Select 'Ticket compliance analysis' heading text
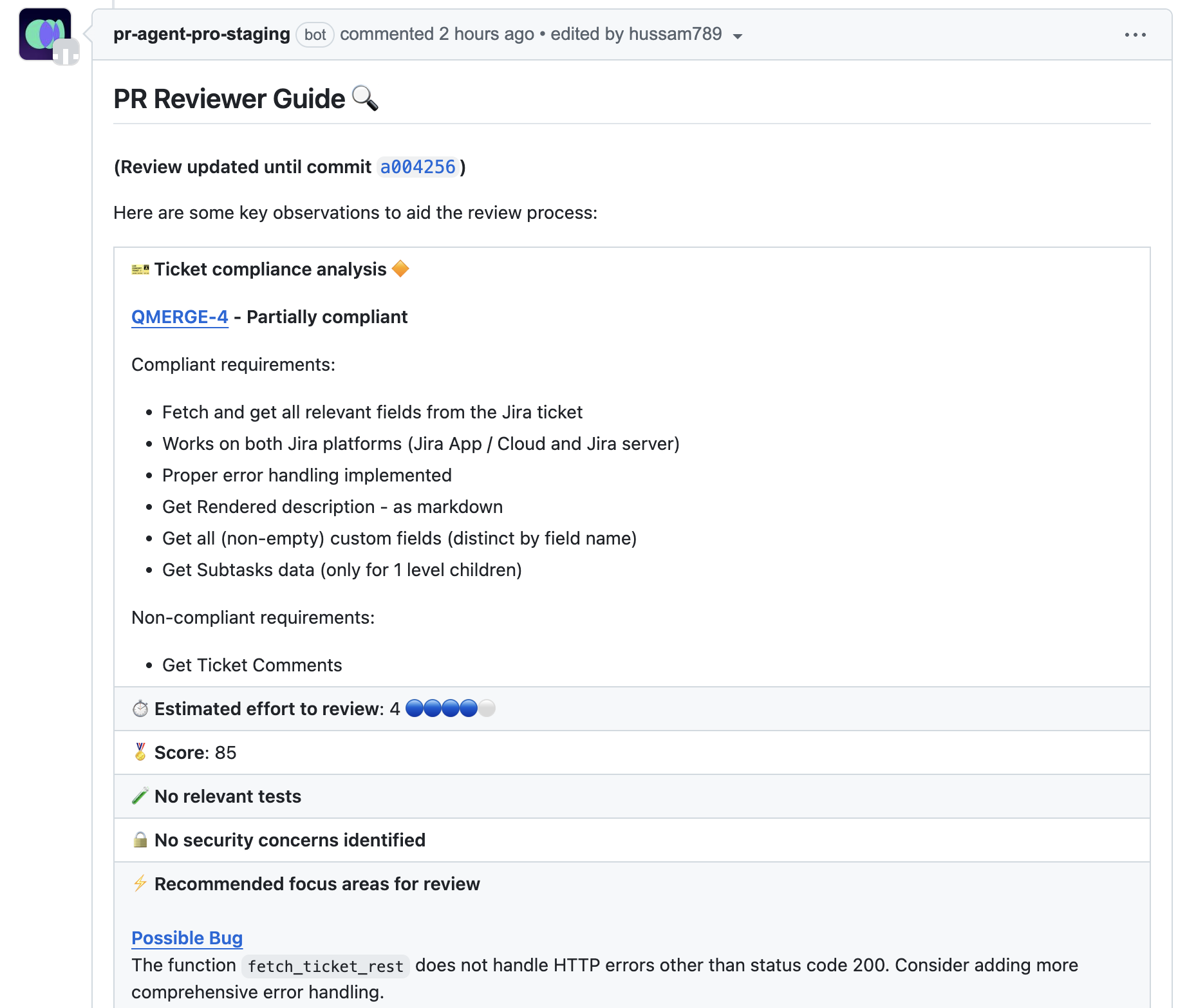Image resolution: width=1187 pixels, height=1008 pixels. pos(270,269)
